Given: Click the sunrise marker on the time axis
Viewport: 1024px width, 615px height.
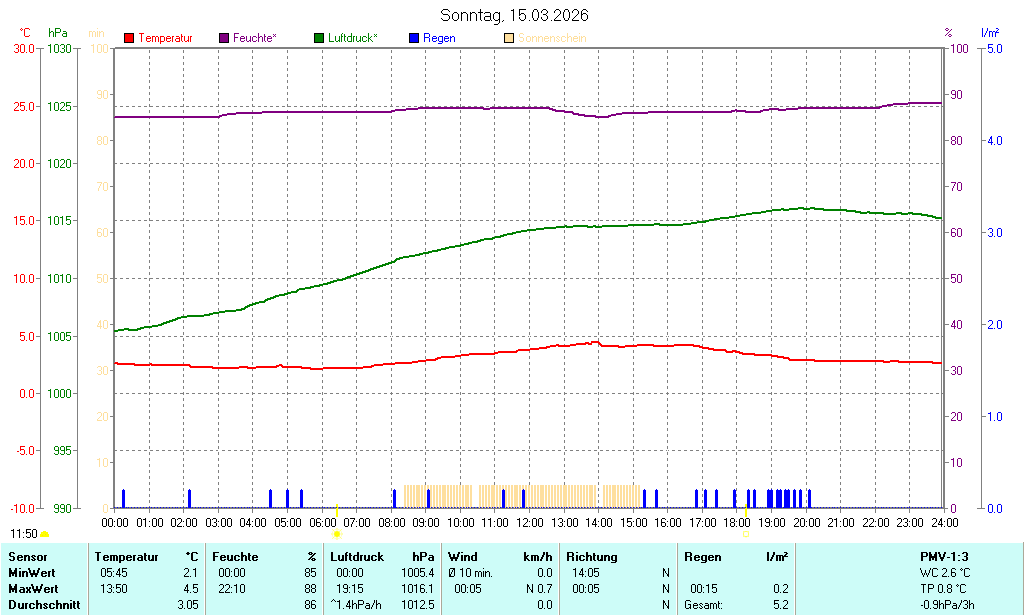Looking at the screenshot, I should click(x=336, y=534).
